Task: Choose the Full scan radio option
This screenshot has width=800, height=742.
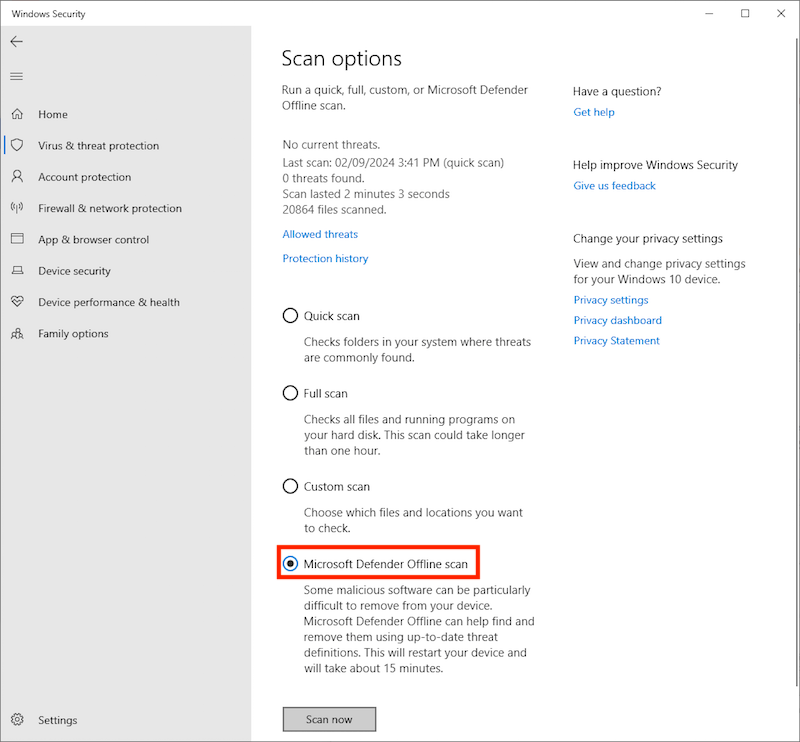Action: [x=290, y=394]
